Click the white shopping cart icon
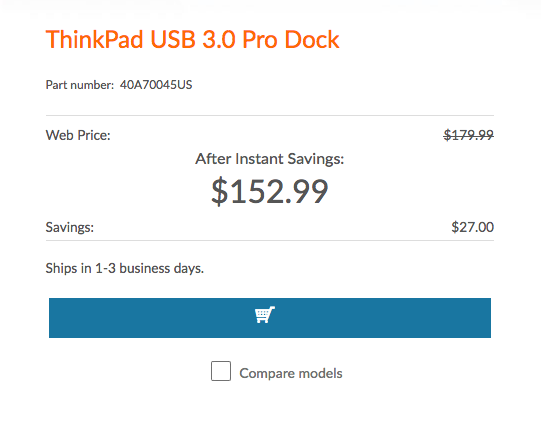The height and width of the screenshot is (428, 541). click(265, 314)
